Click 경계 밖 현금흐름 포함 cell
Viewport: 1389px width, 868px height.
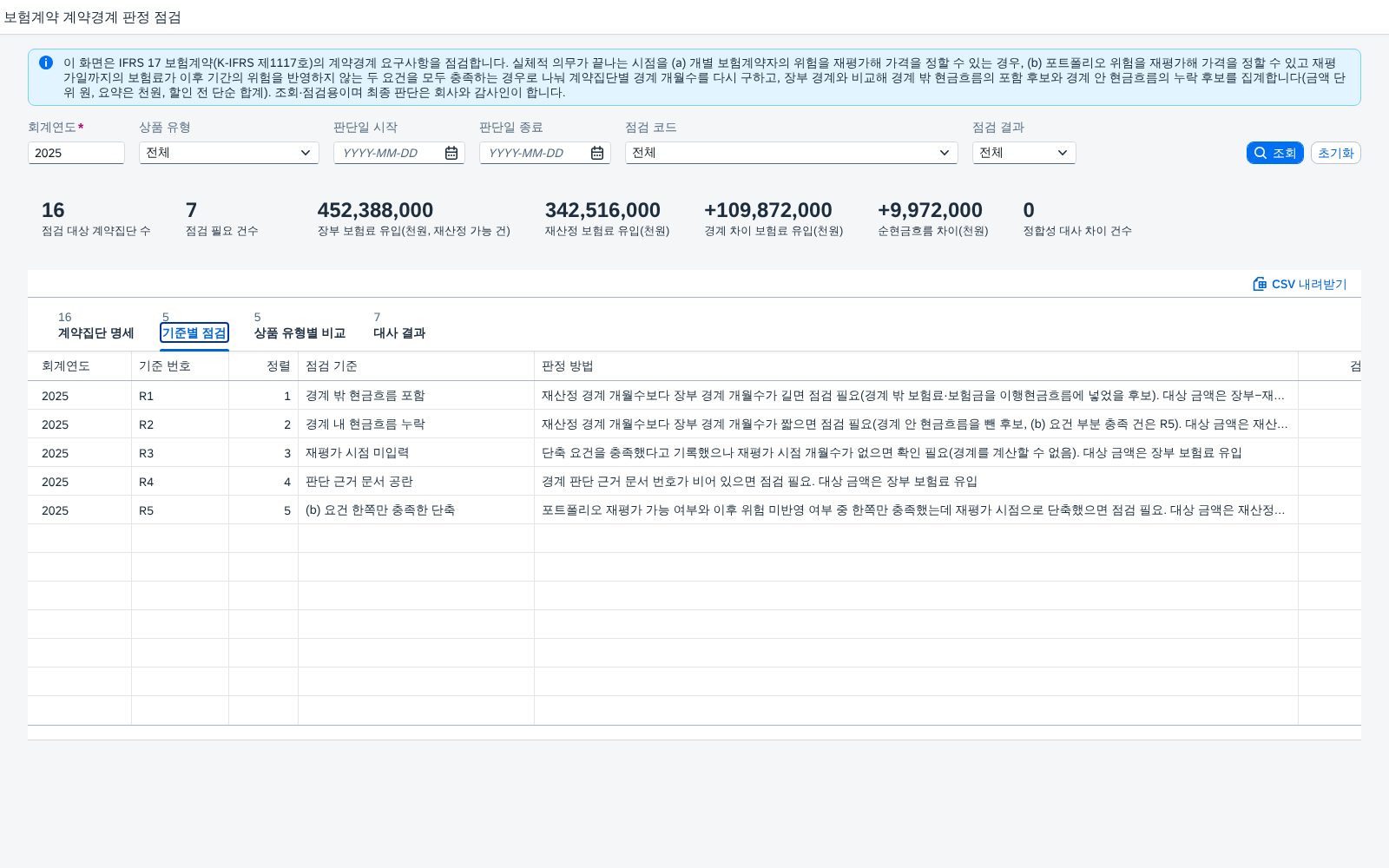tap(416, 396)
